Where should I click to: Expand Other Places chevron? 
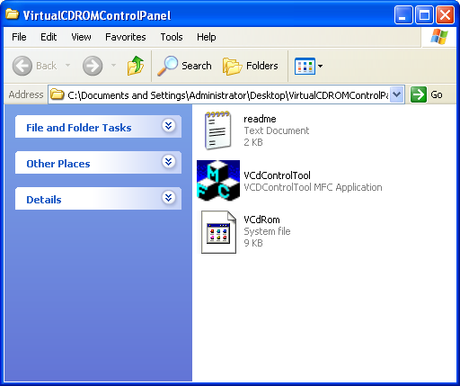point(169,162)
